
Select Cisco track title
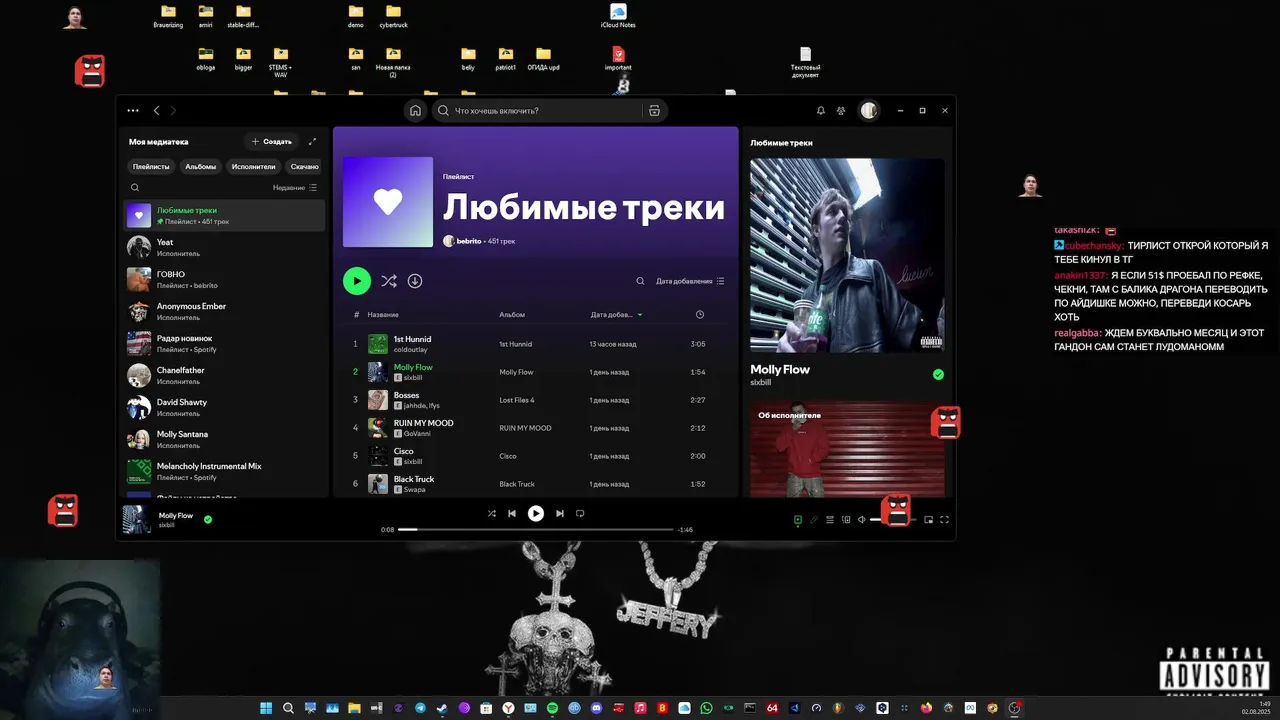(403, 451)
